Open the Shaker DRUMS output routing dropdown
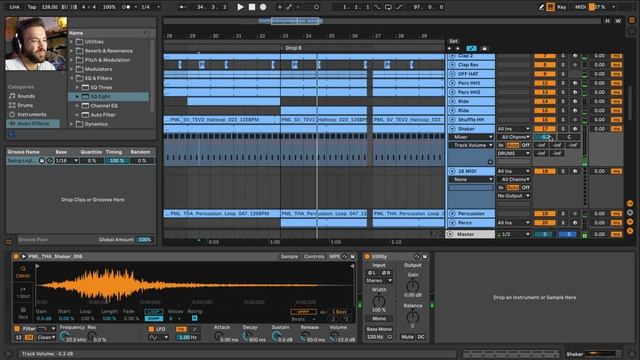This screenshot has height=360, width=640. 513,153
